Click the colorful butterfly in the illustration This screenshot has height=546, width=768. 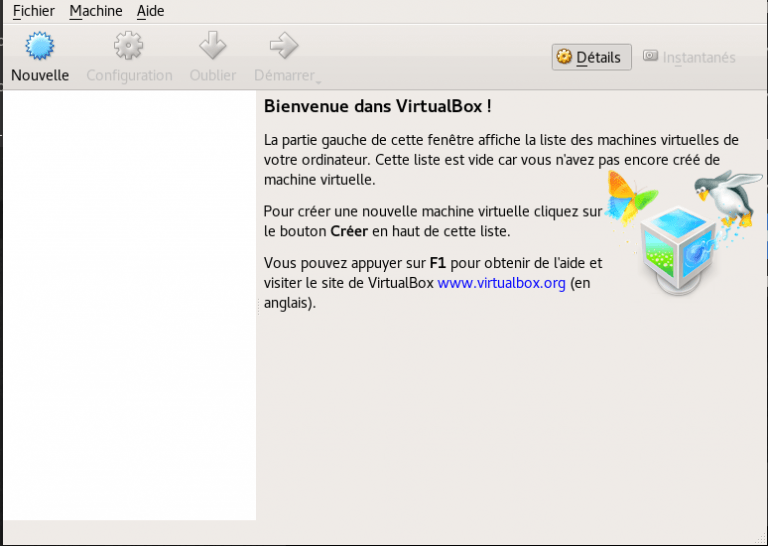pyautogui.click(x=632, y=195)
